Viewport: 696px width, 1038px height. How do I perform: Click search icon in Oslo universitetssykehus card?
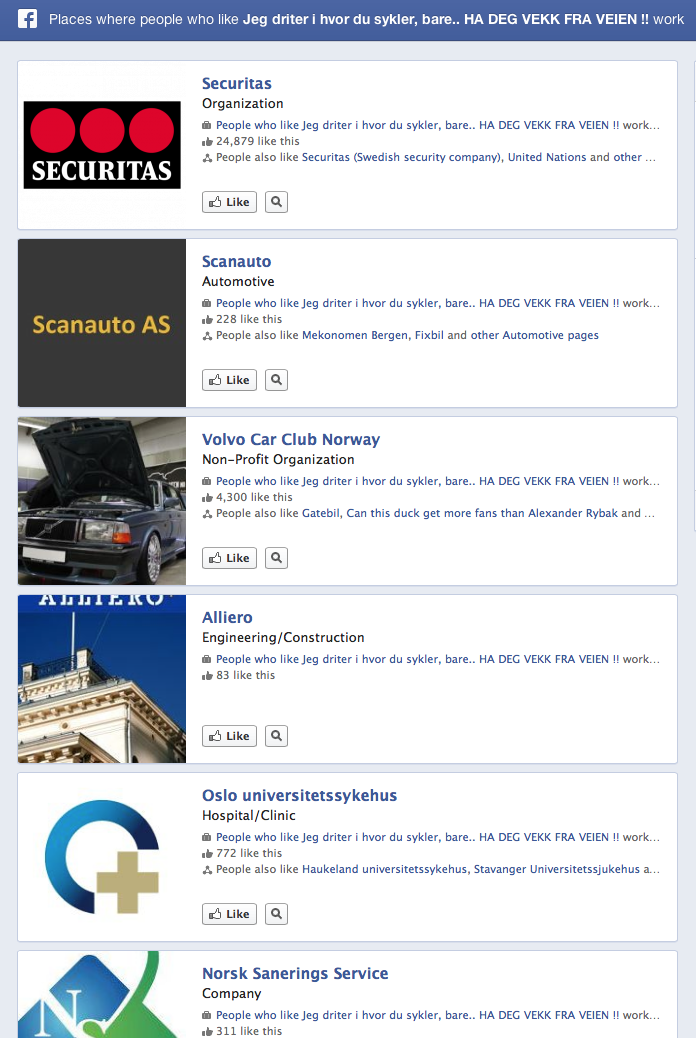(276, 914)
